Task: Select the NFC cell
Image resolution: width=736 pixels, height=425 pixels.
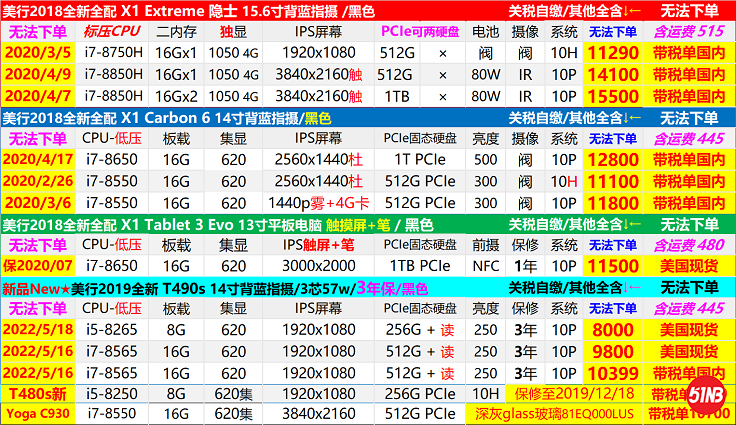Action: [x=485, y=266]
